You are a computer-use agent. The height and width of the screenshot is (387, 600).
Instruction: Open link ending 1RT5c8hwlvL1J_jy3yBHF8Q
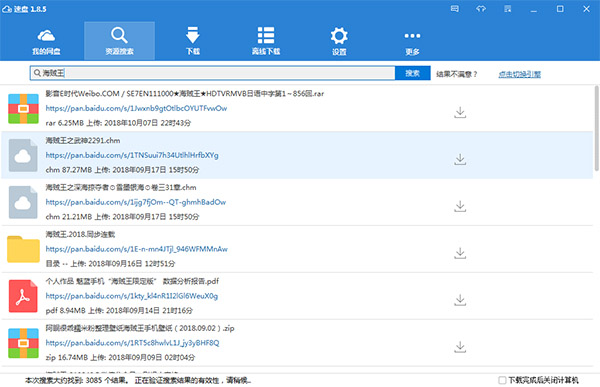click(x=132, y=343)
